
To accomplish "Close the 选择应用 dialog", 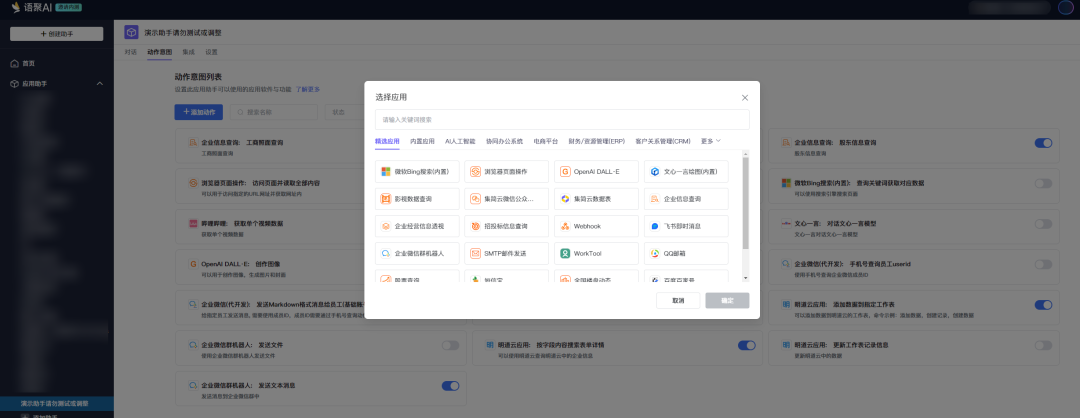I will (x=745, y=98).
